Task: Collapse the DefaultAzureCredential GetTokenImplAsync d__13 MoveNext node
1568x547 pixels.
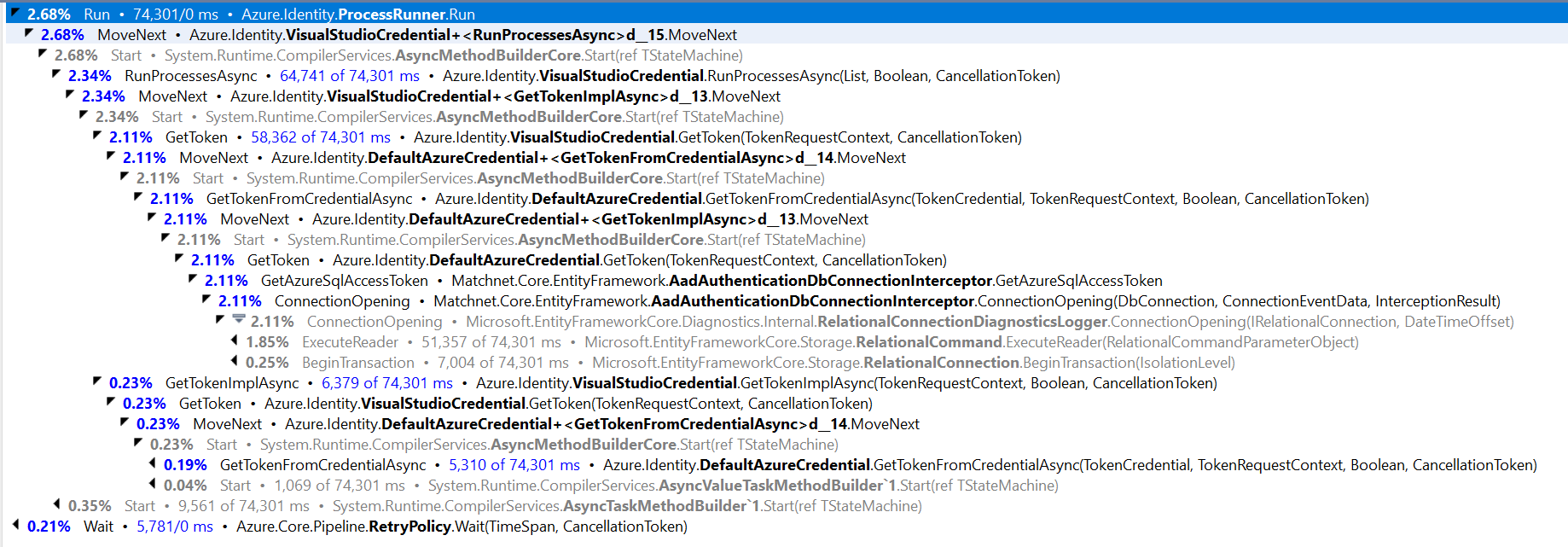Action: (x=152, y=218)
